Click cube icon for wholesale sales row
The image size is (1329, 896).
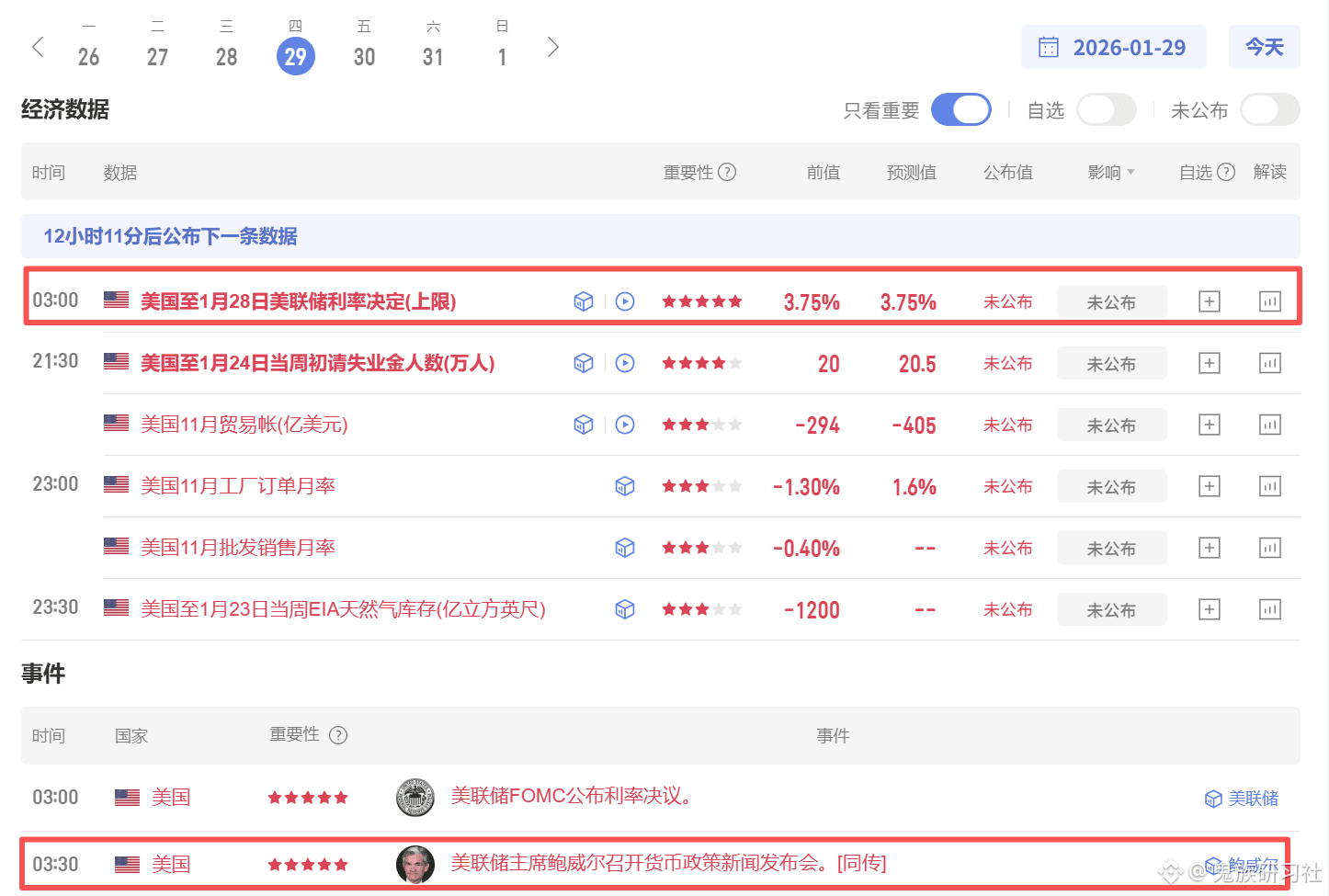[625, 548]
